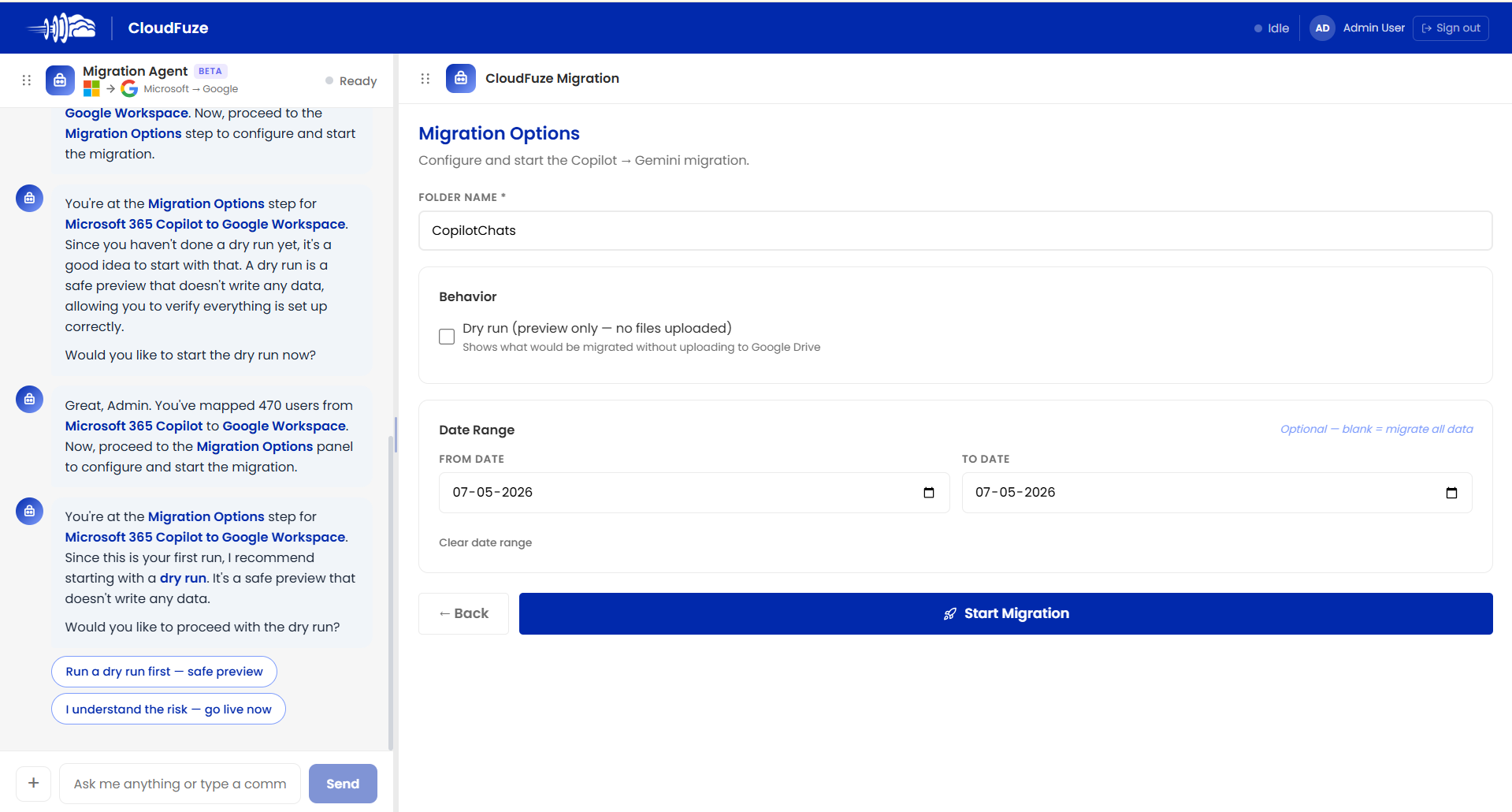
Task: Click the BETA badge
Action: (x=210, y=71)
